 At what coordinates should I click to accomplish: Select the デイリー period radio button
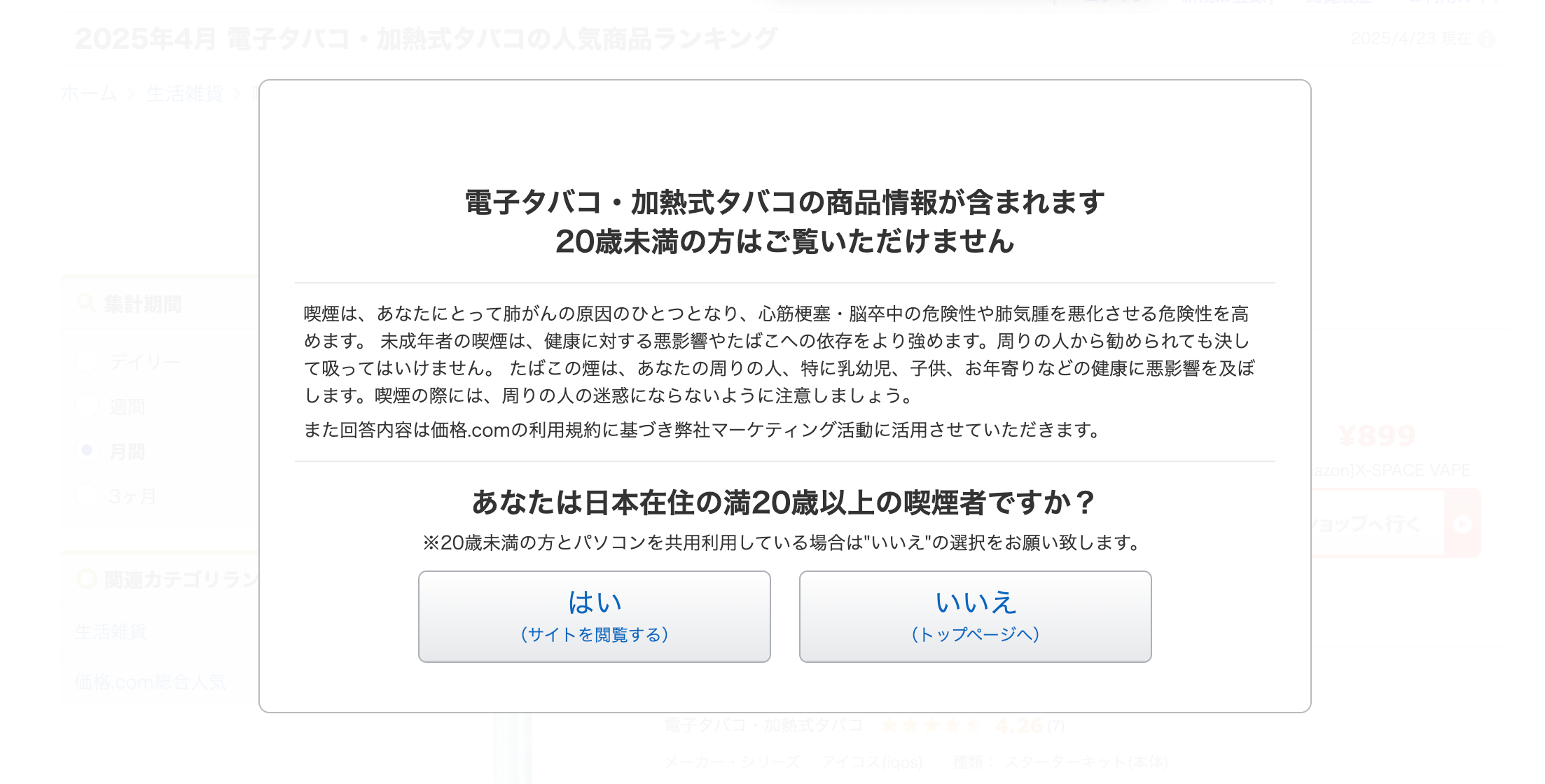click(87, 360)
